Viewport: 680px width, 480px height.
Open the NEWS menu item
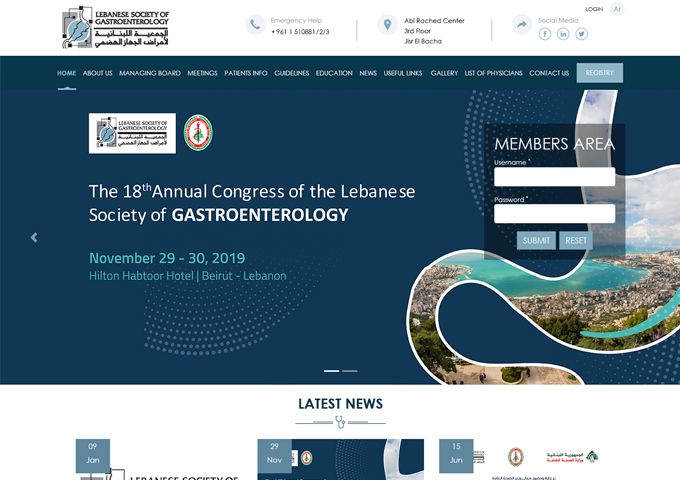[368, 73]
